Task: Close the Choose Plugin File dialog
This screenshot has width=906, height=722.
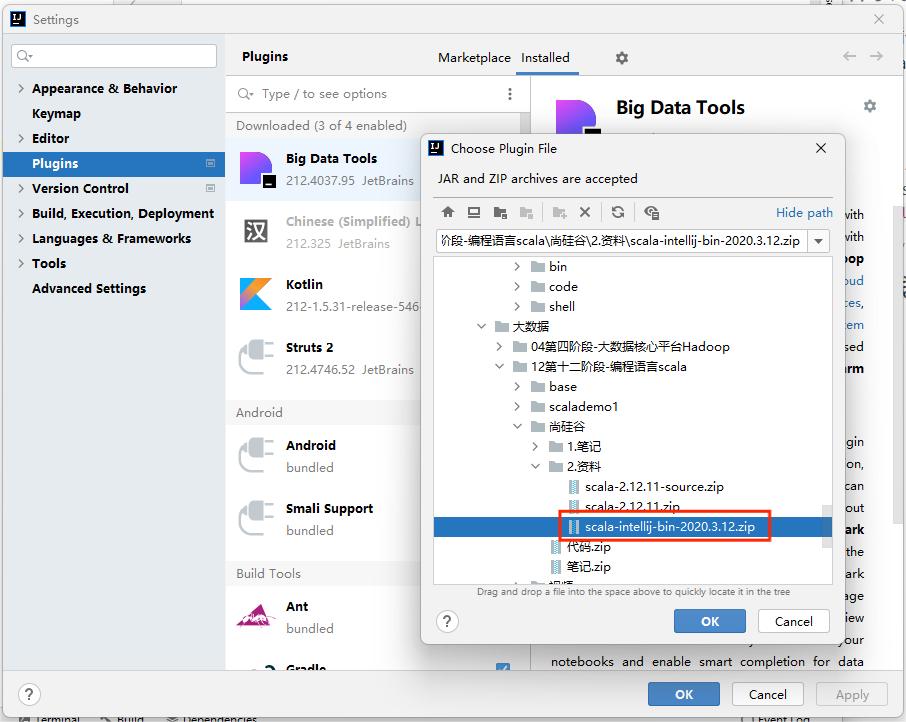Action: (x=820, y=148)
